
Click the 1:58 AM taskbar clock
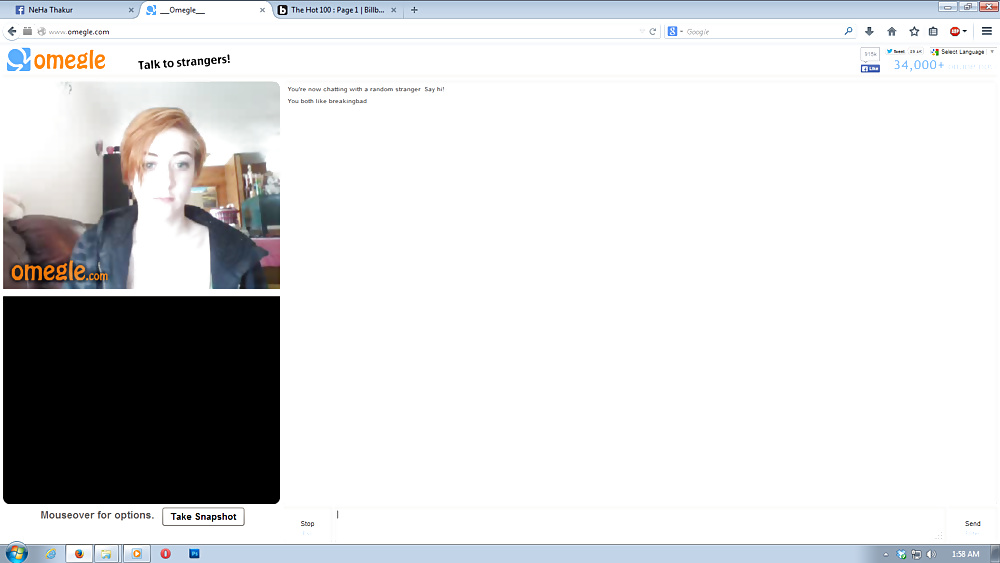[966, 554]
